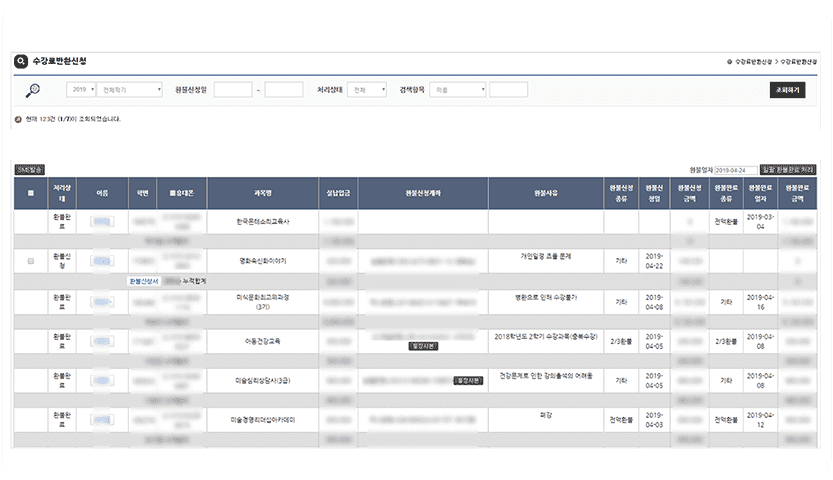Image resolution: width=833 pixels, height=480 pixels.
Task: Click the 환불일자 2019-04-24 date field
Action: click(x=736, y=170)
